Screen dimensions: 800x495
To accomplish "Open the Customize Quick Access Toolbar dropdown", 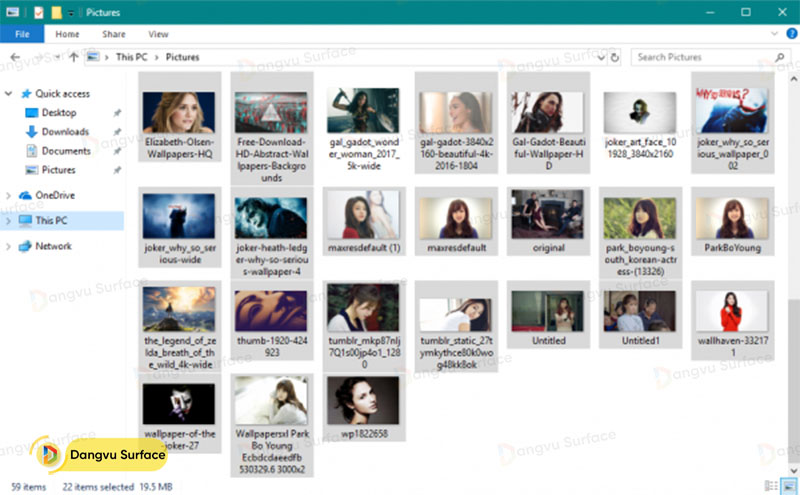I will click(x=73, y=12).
